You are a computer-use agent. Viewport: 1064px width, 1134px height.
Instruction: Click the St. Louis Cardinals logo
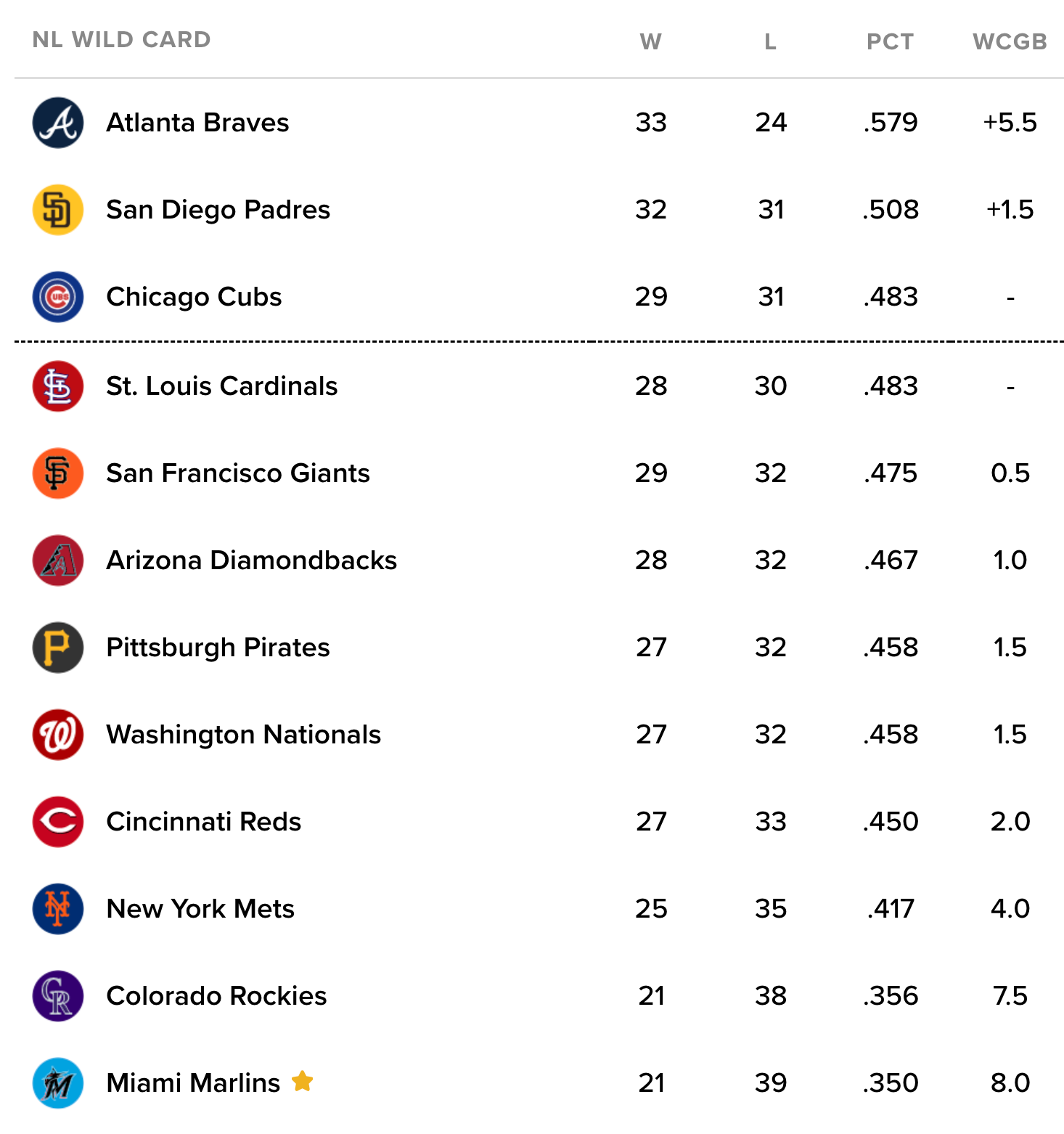point(58,386)
